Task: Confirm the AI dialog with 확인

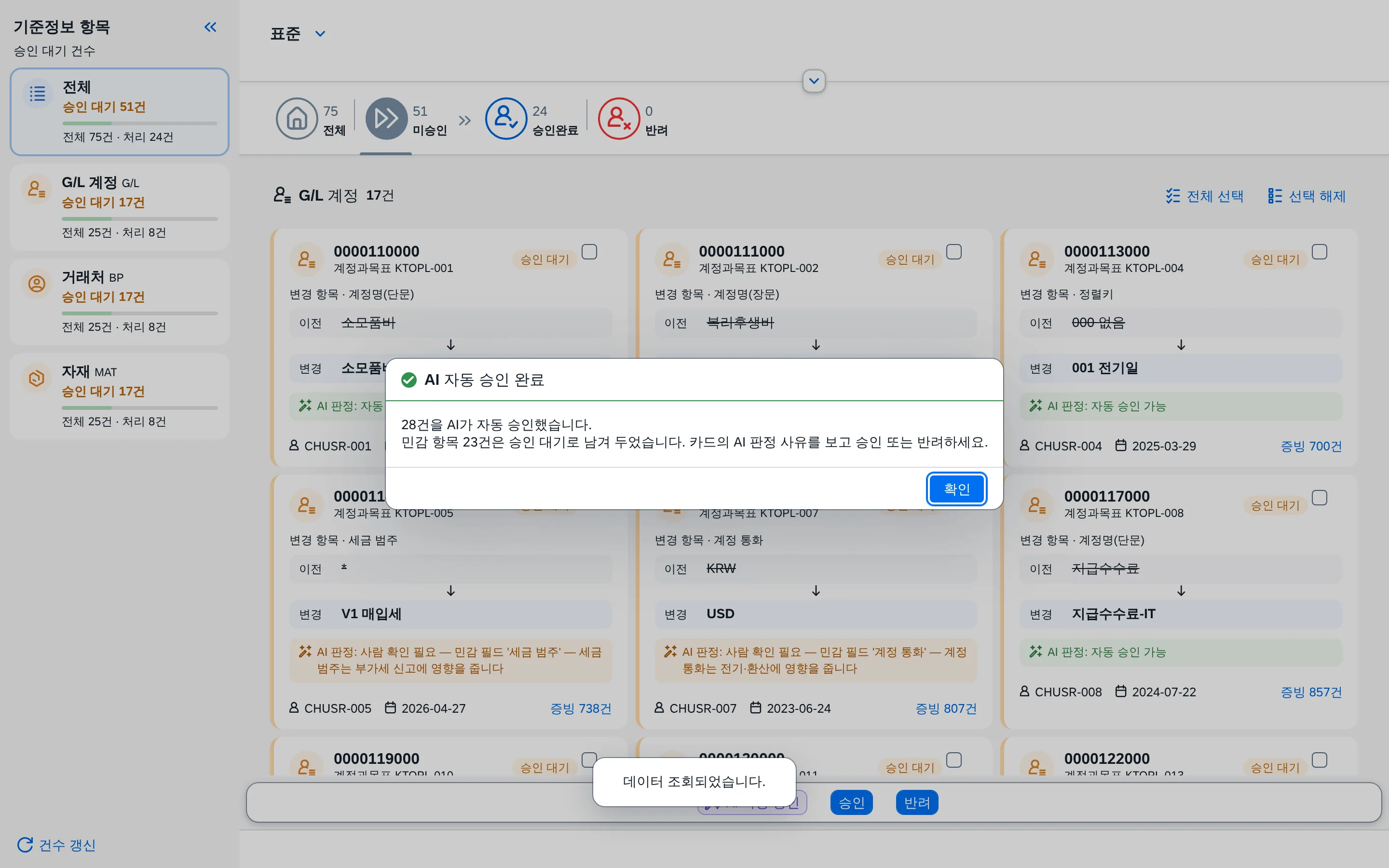Action: [x=957, y=489]
